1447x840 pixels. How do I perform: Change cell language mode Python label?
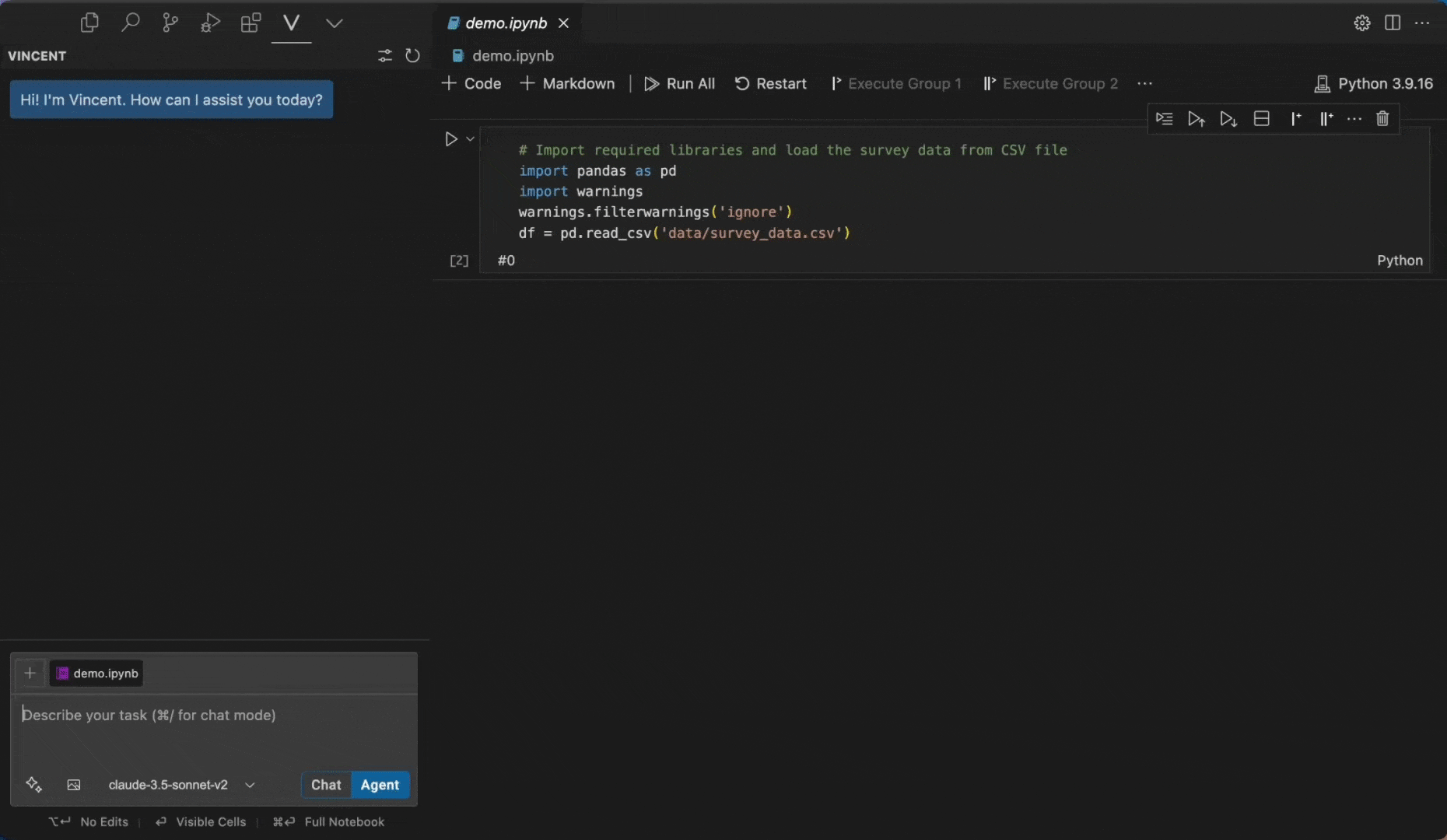(x=1400, y=261)
